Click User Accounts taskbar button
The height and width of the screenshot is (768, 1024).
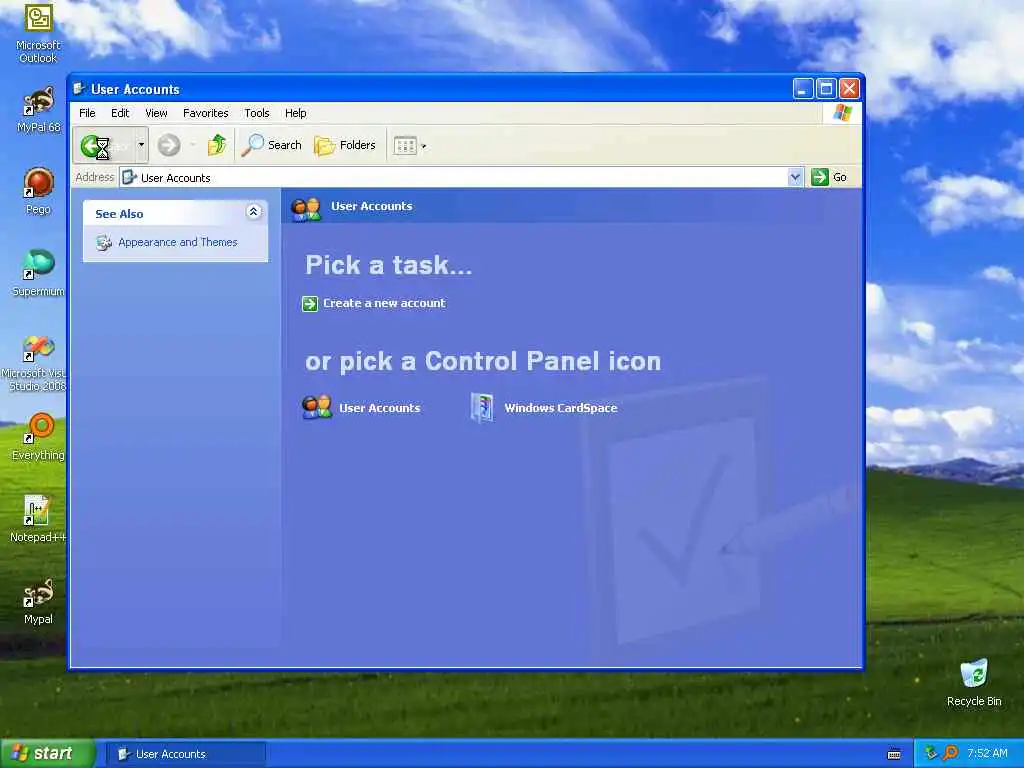coord(185,754)
